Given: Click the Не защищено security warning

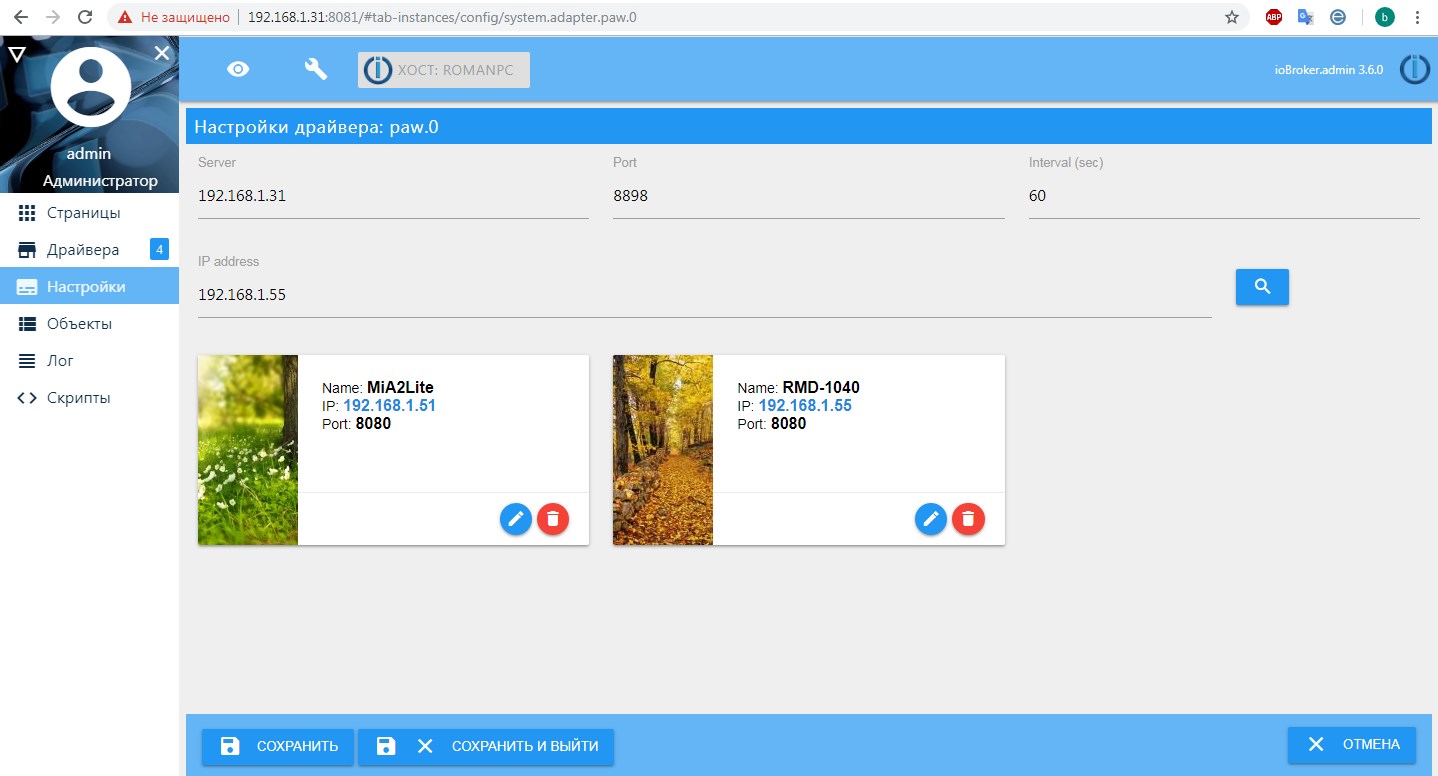Looking at the screenshot, I should pos(174,17).
